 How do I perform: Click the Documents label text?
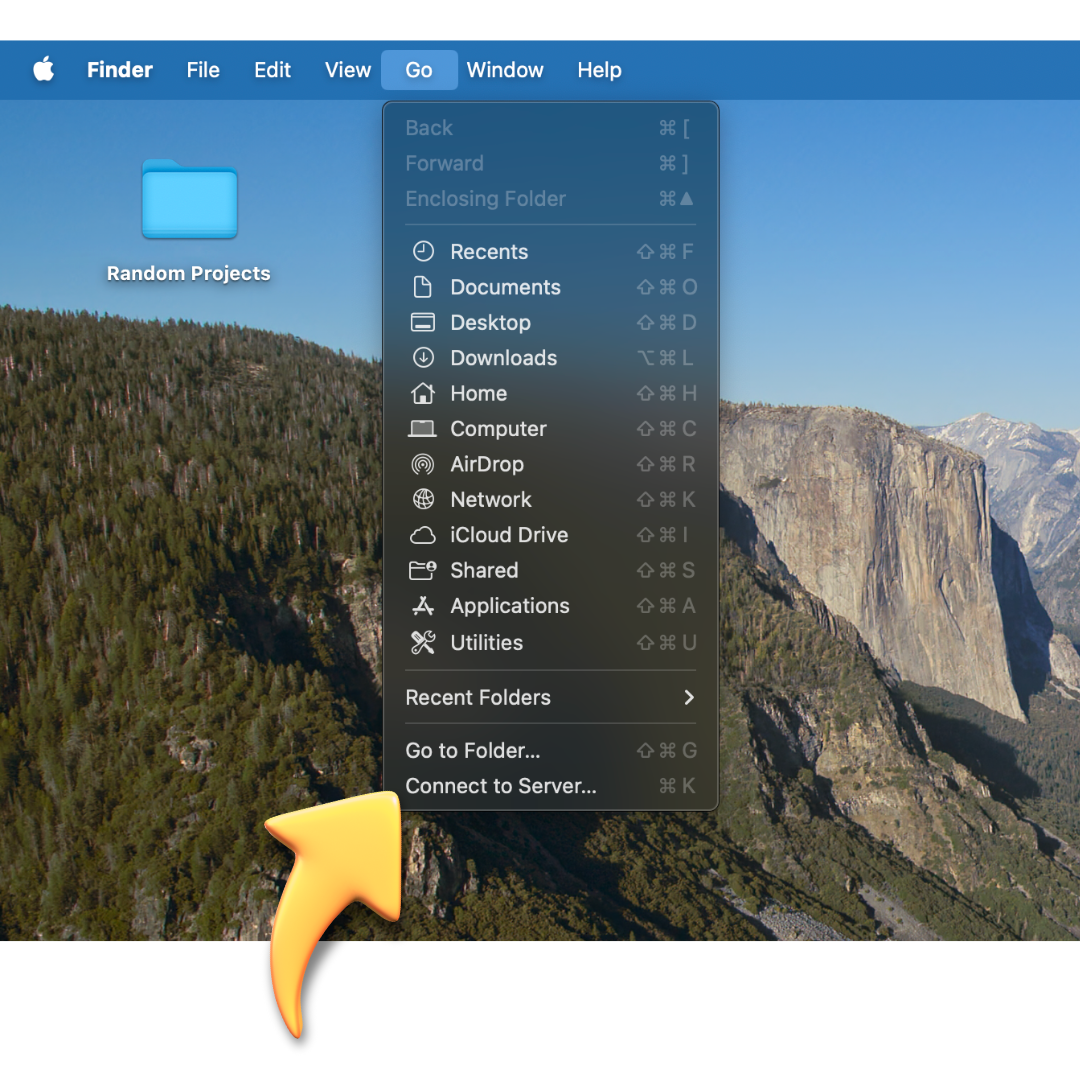click(x=506, y=287)
